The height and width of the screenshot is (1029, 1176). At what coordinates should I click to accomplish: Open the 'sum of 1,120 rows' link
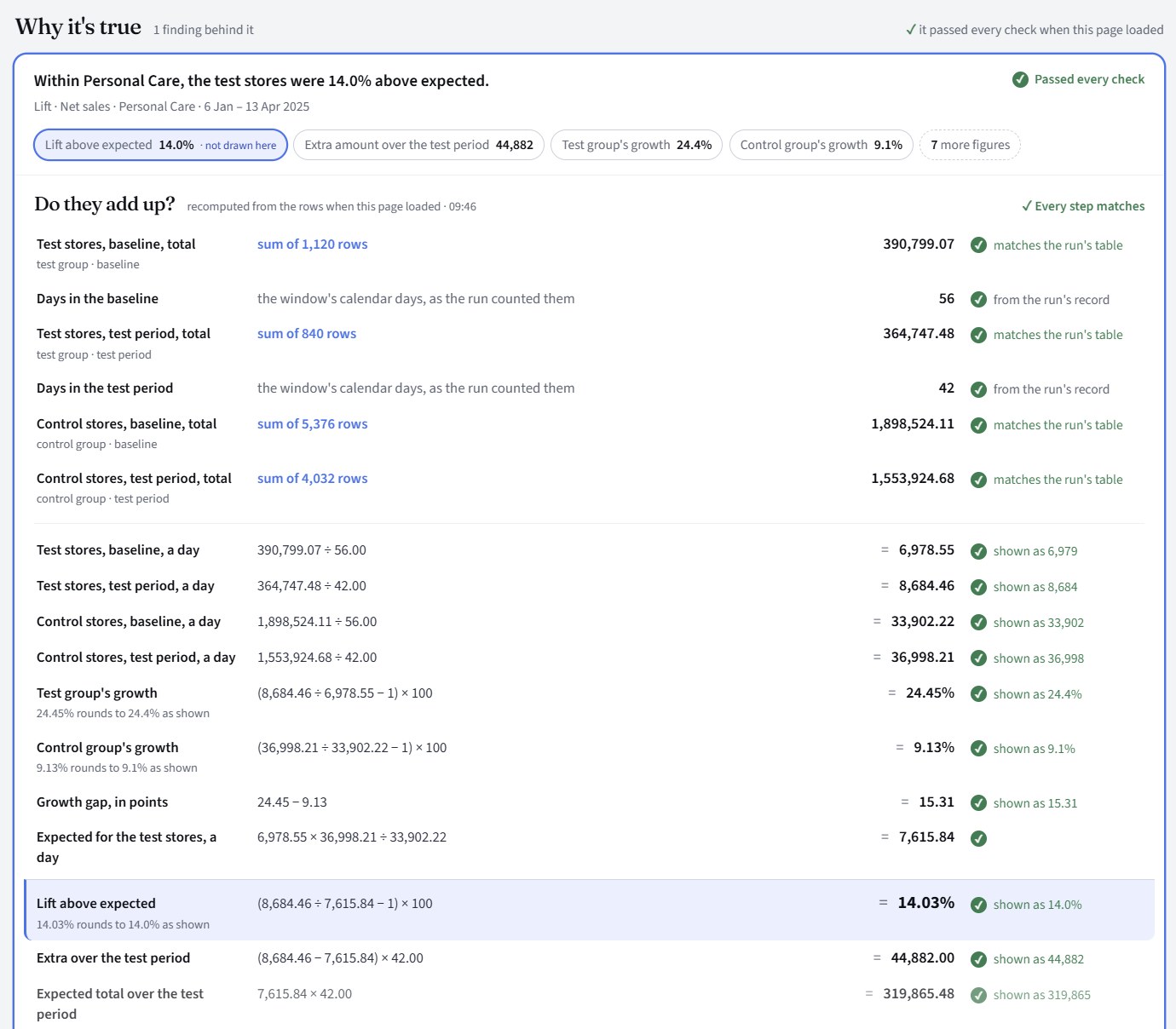click(x=313, y=244)
